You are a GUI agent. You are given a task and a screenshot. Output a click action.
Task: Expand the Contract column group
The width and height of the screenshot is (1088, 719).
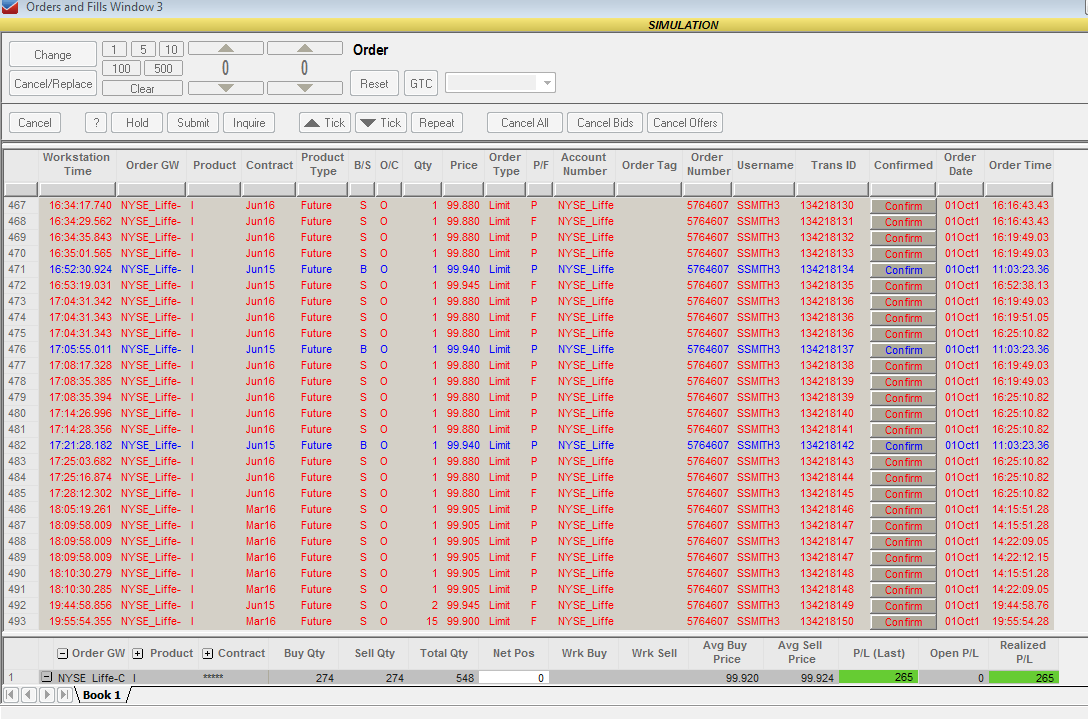tap(207, 654)
